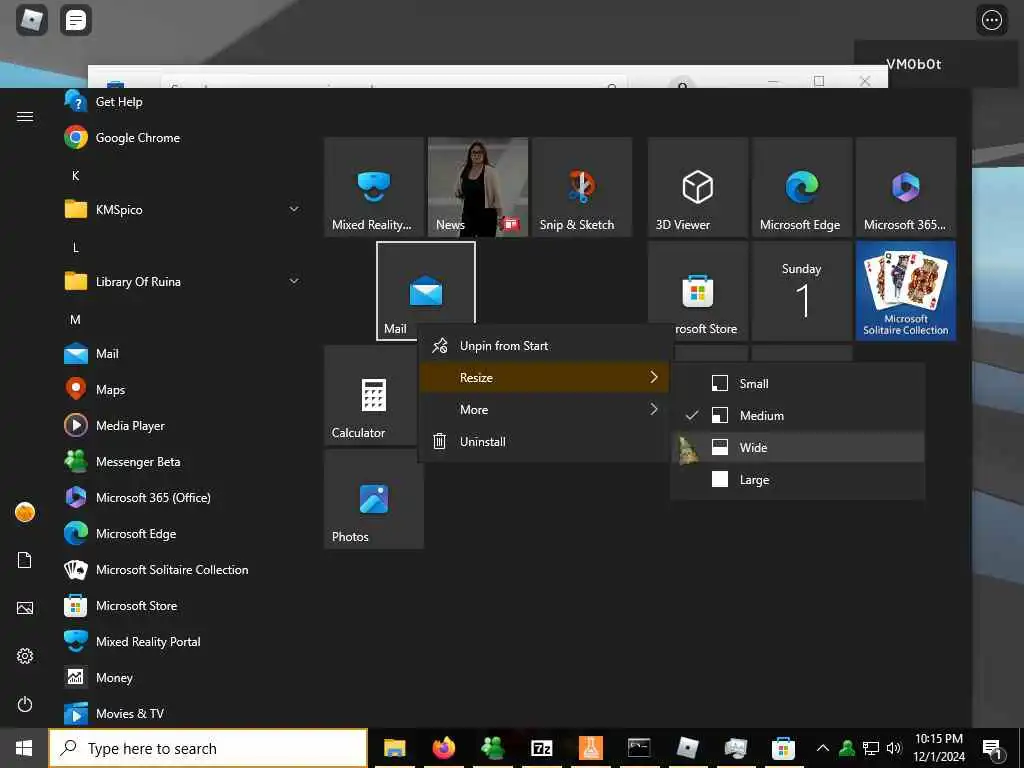
Task: Open the chat icon at top left
Action: 76,20
